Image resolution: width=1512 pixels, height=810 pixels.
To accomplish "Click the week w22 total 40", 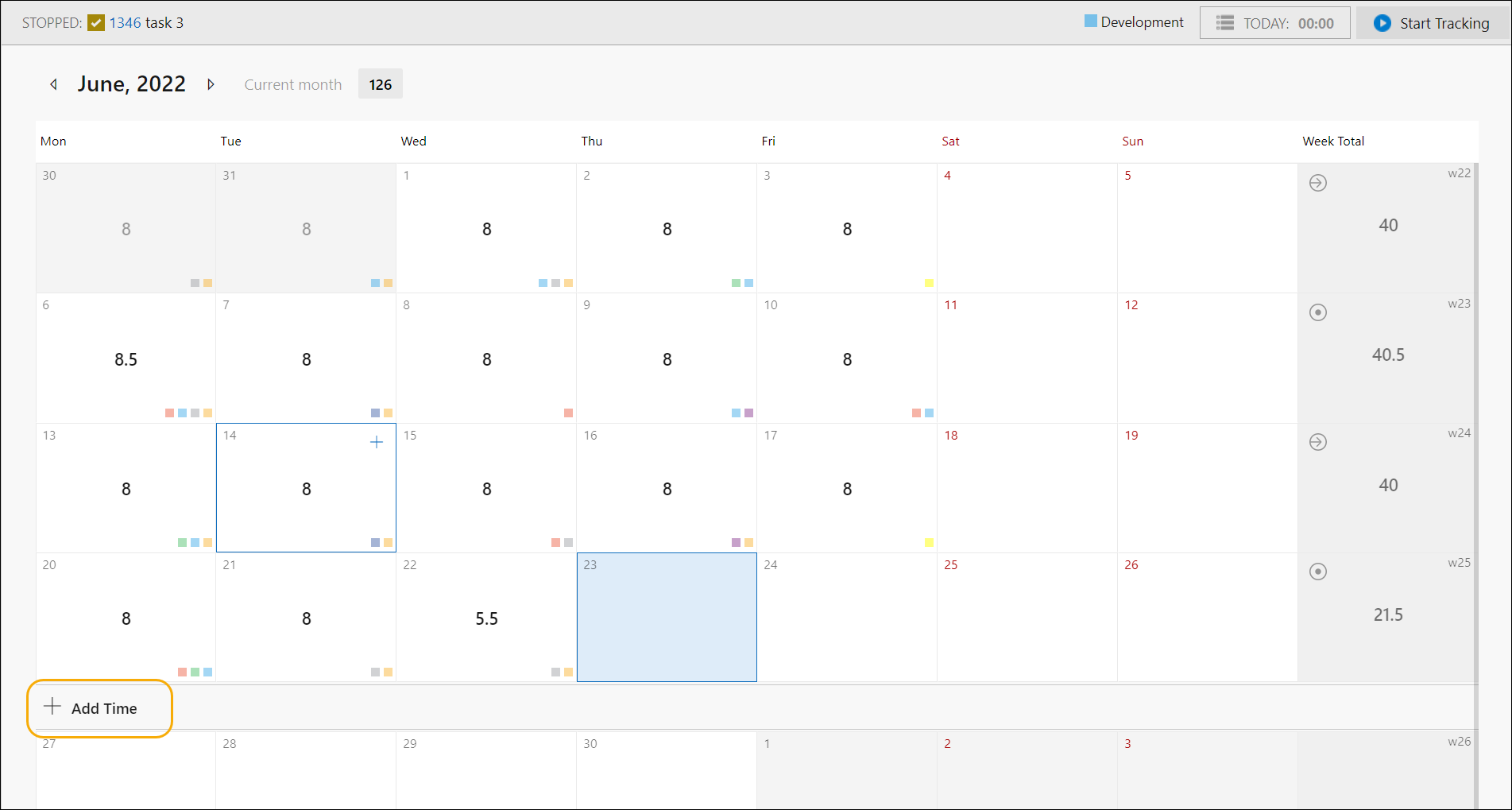I will pyautogui.click(x=1388, y=226).
